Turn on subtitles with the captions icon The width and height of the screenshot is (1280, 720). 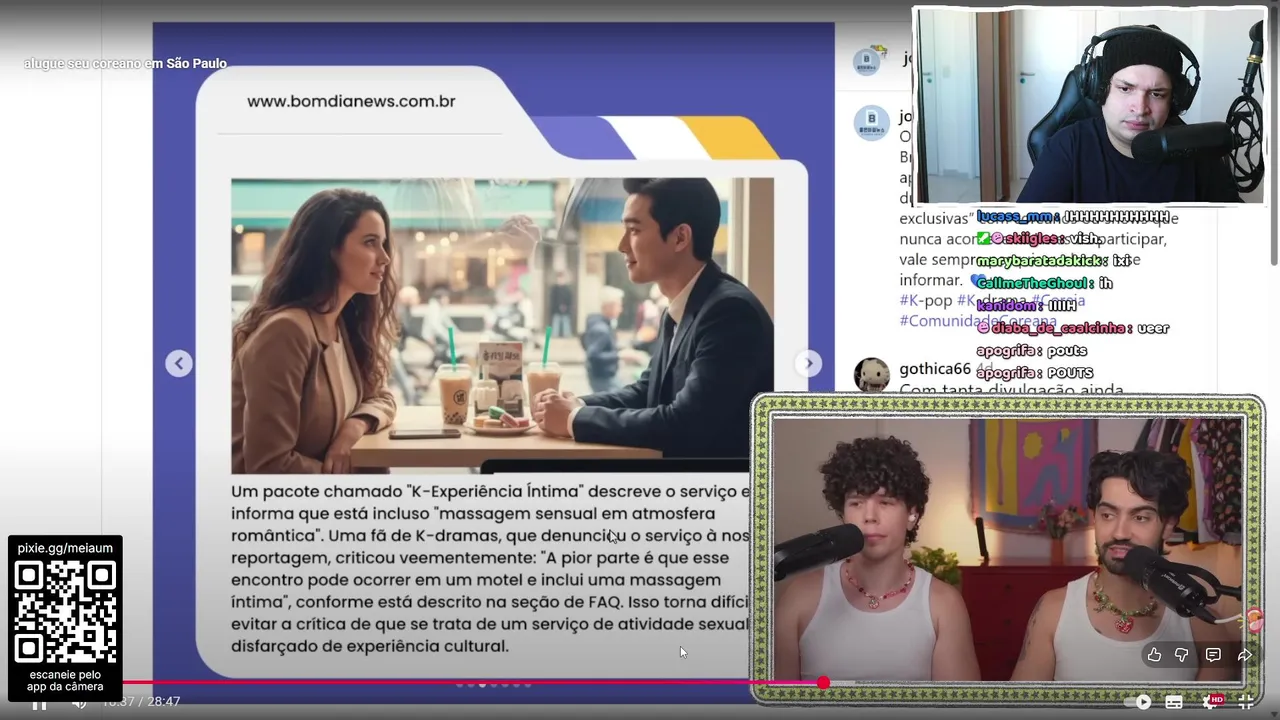1174,702
